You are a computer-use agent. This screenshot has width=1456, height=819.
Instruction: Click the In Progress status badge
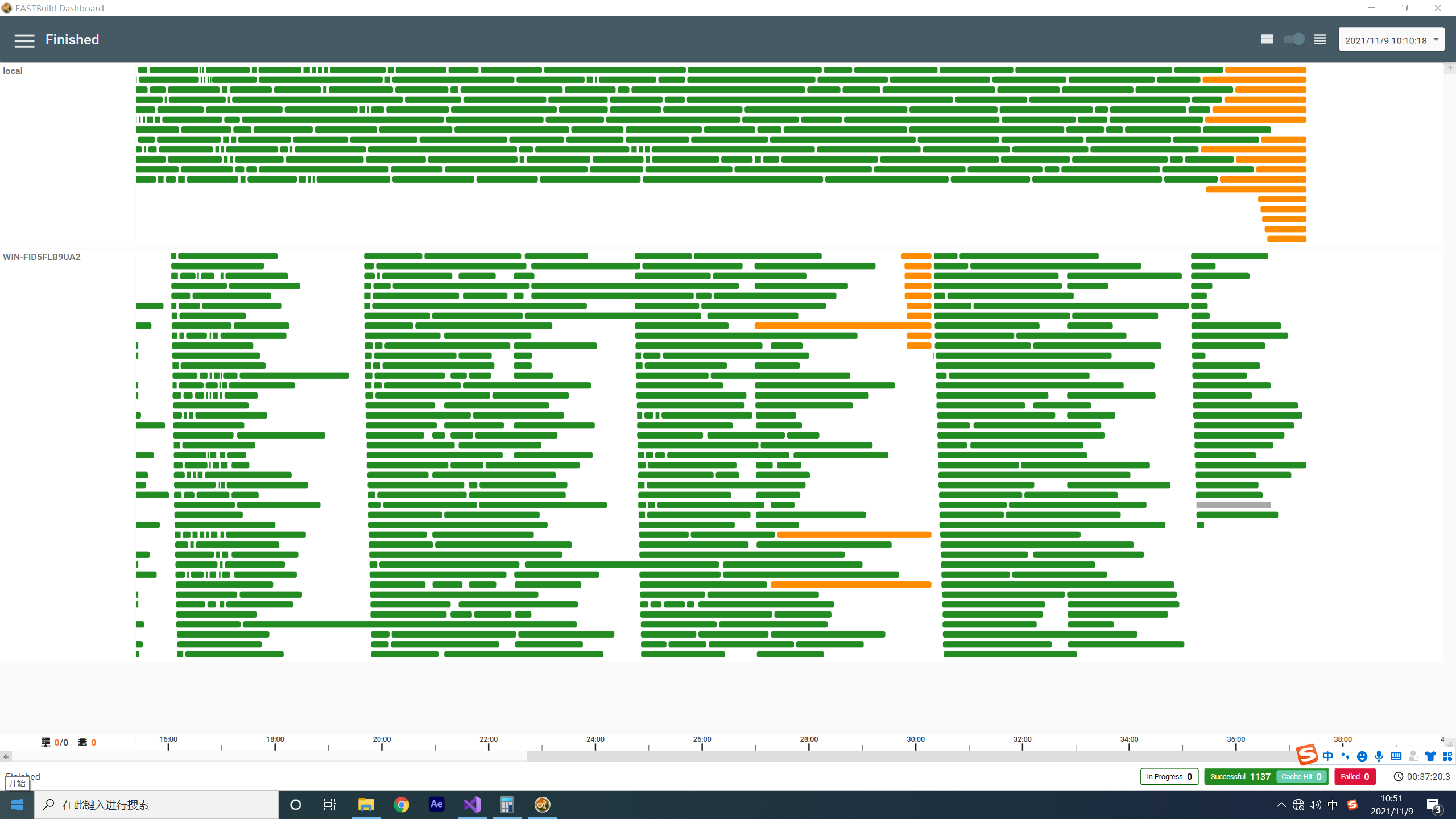pyautogui.click(x=1169, y=777)
